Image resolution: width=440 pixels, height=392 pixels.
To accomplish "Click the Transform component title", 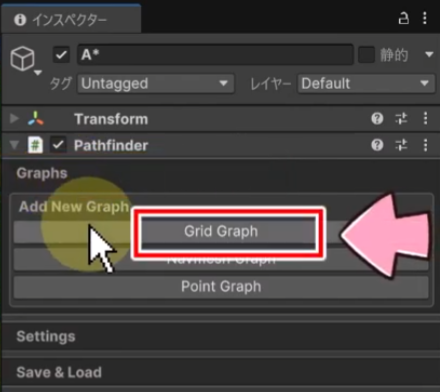I will [111, 119].
